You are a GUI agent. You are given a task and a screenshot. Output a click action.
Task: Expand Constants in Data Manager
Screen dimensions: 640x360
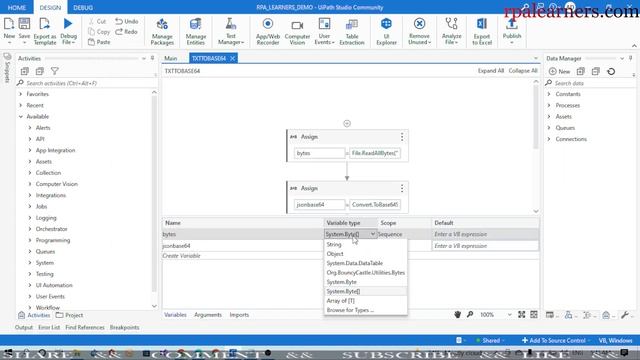click(x=549, y=94)
